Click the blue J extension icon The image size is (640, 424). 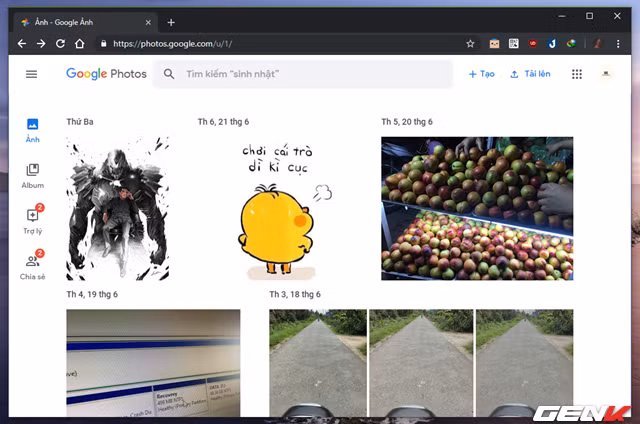pyautogui.click(x=552, y=44)
